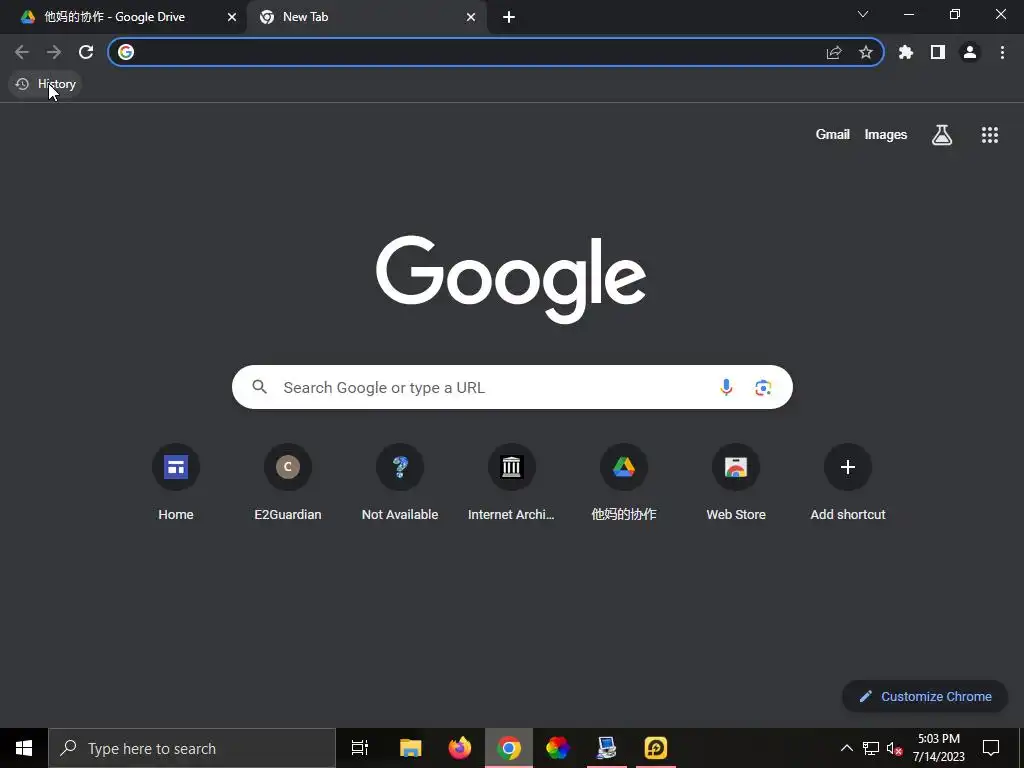Open the Not Available shortcut
Screen dimensions: 1024x768
(x=400, y=482)
